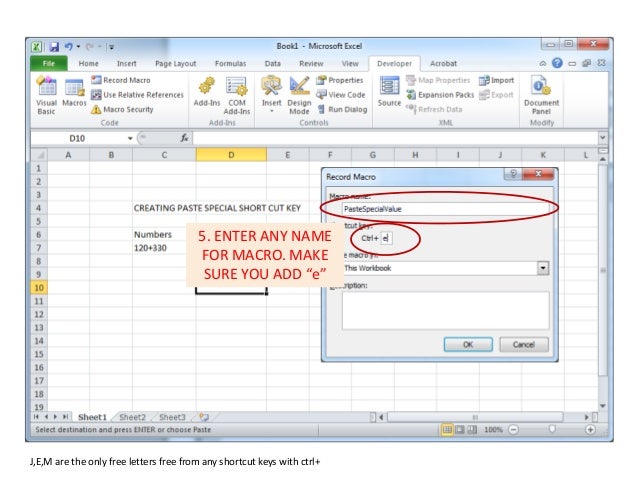
Task: Go to last sheet navigation arrow
Action: click(x=65, y=417)
